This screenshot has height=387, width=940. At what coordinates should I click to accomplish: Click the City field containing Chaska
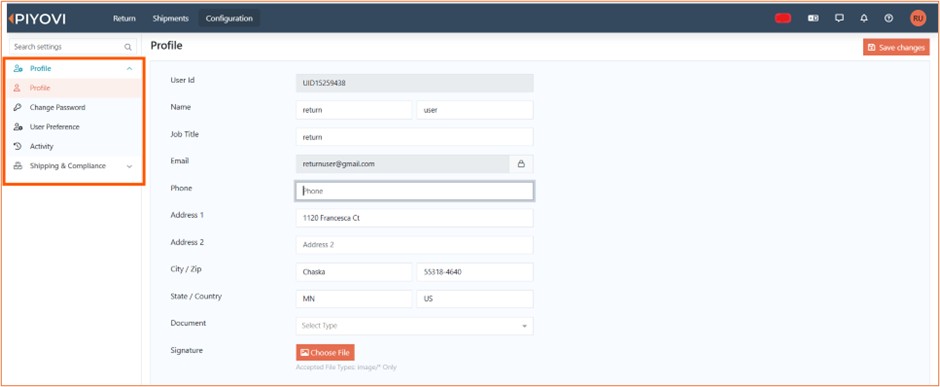pyautogui.click(x=354, y=272)
